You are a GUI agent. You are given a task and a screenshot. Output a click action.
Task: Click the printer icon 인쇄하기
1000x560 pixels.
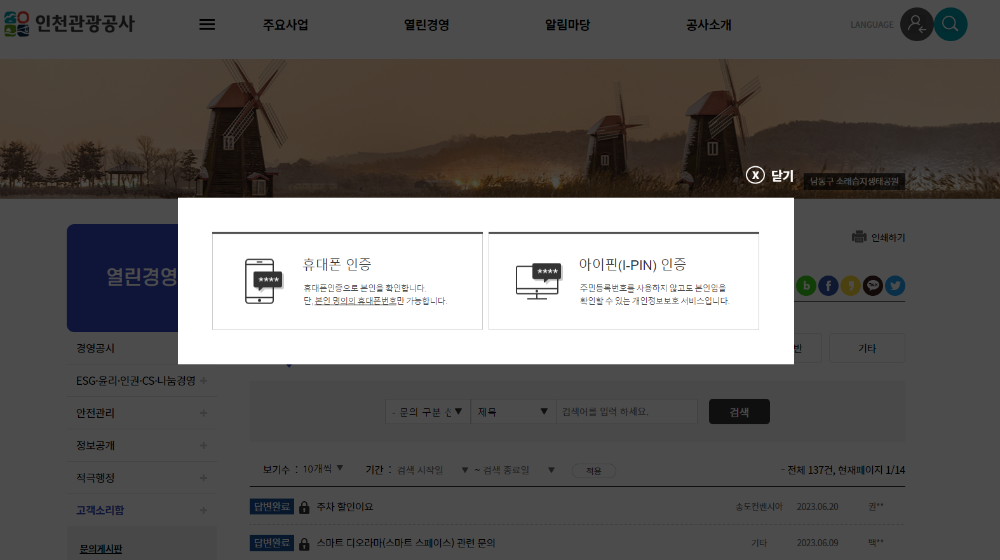click(x=878, y=237)
